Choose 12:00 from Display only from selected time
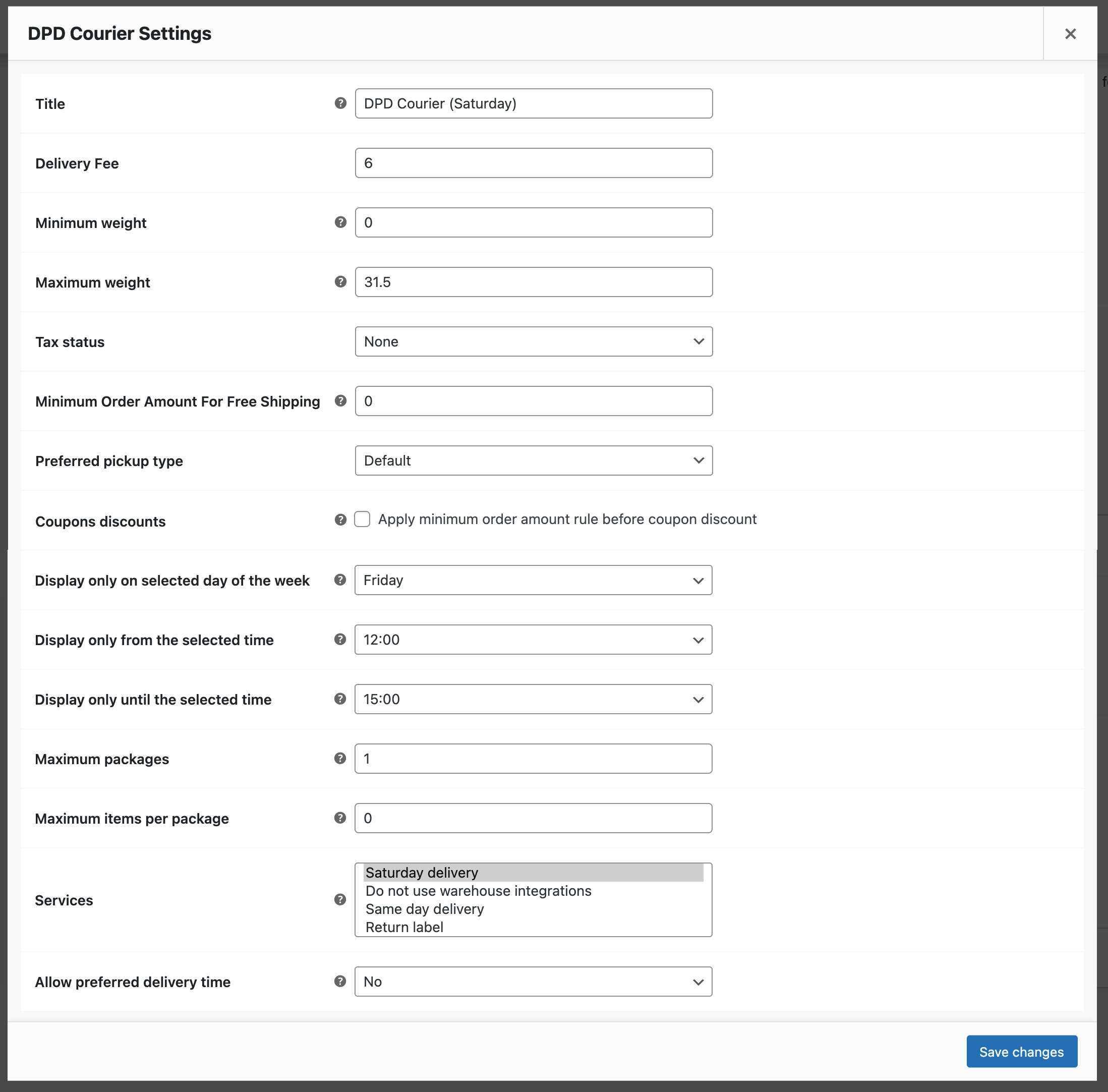Screen dimensions: 1108x1092 point(534,640)
